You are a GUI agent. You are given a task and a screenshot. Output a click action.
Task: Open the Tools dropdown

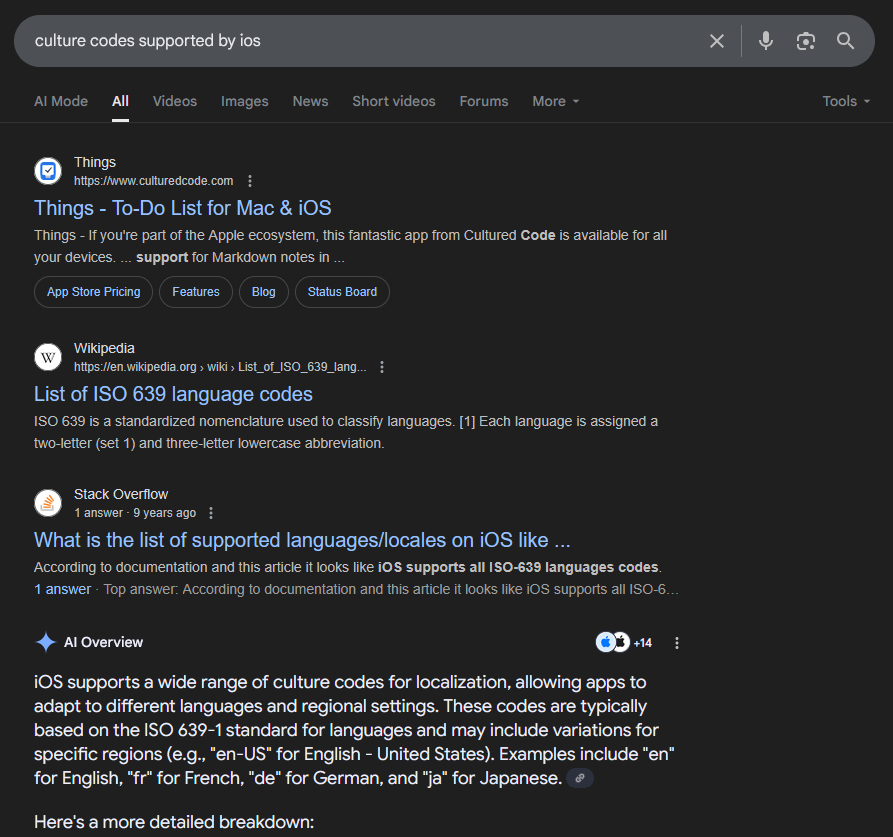point(845,101)
